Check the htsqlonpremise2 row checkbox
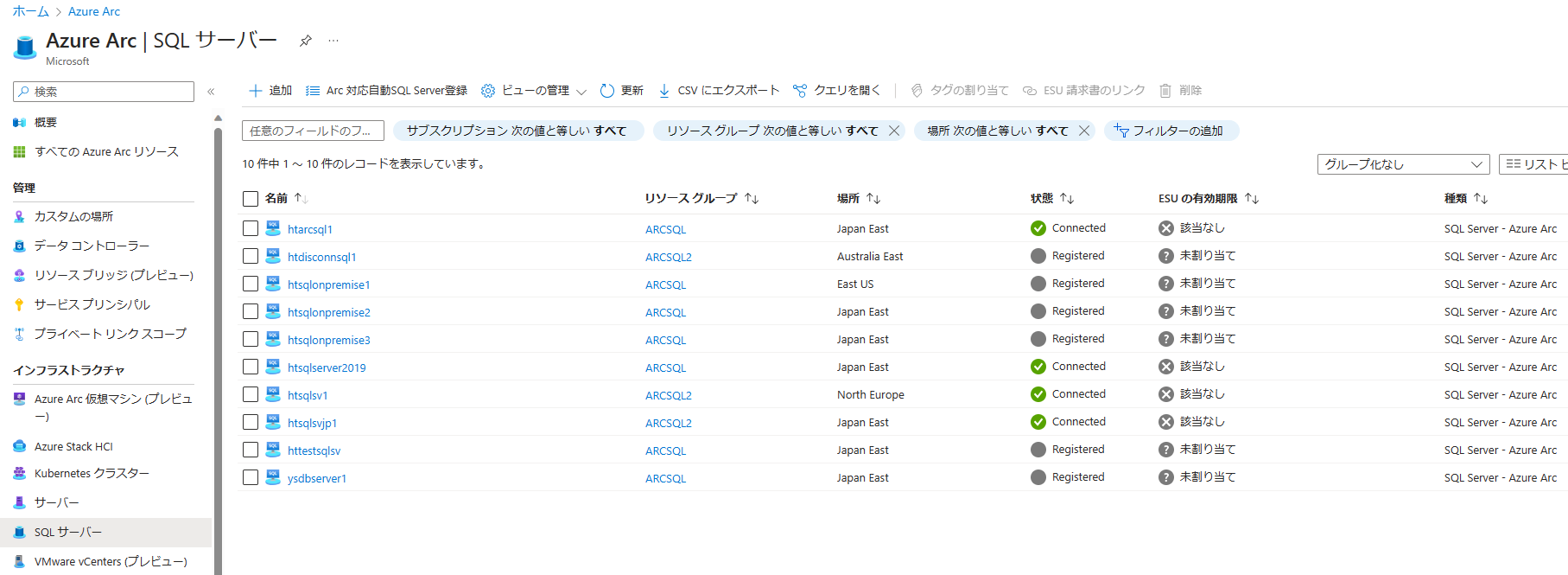Image resolution: width=1568 pixels, height=575 pixels. point(251,311)
